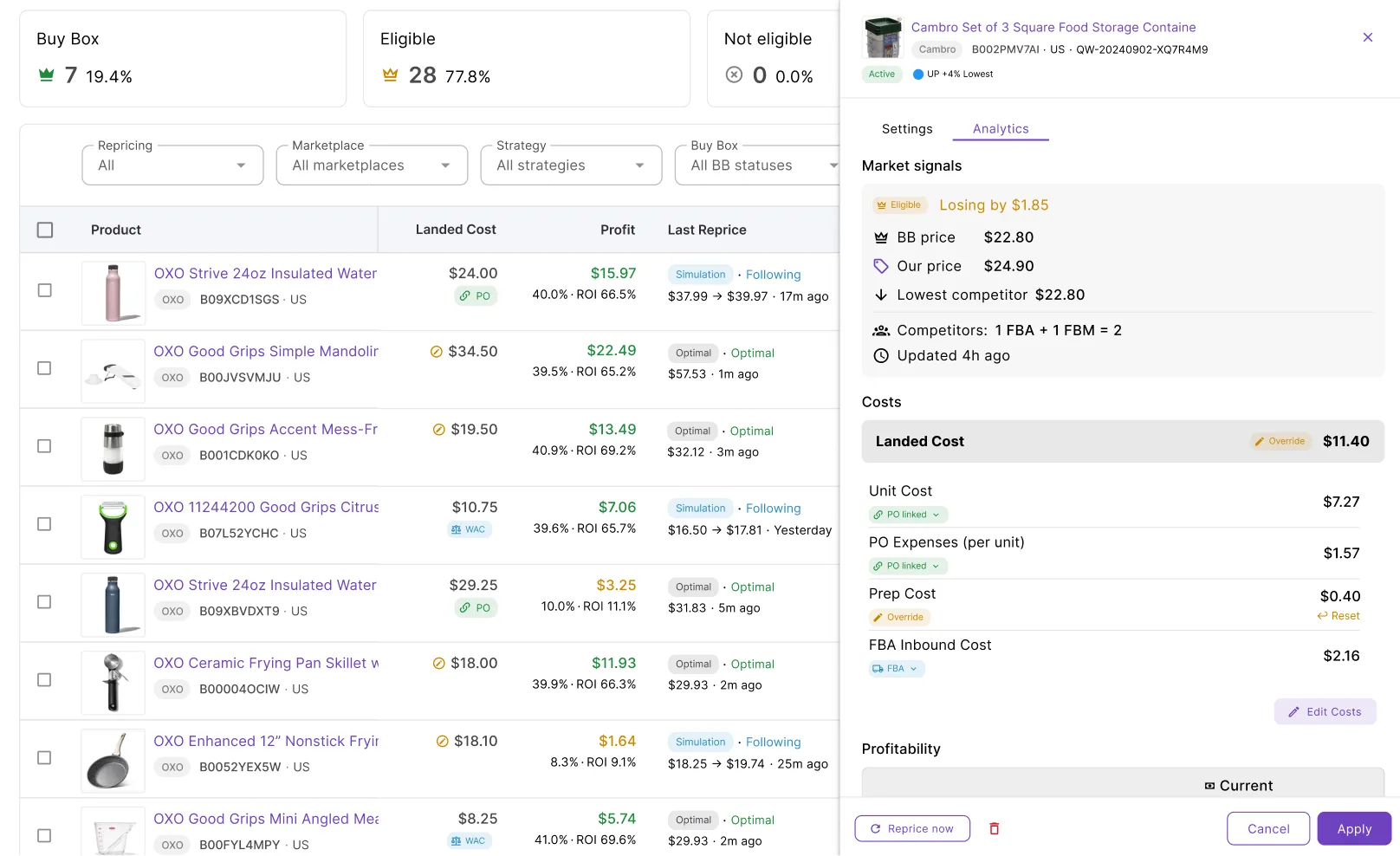Switch to the Settings tab
This screenshot has width=1400, height=856.
907,129
